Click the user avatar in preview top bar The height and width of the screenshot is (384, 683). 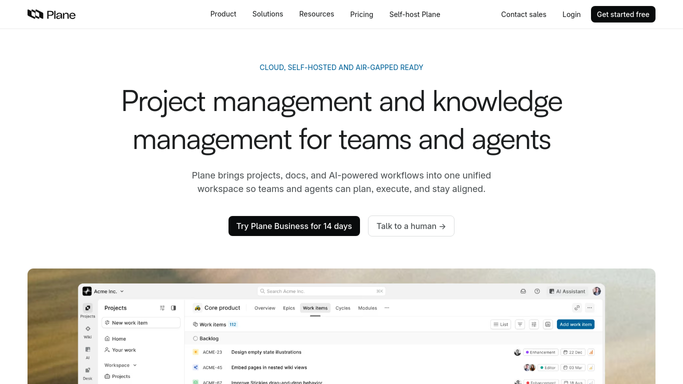[596, 291]
